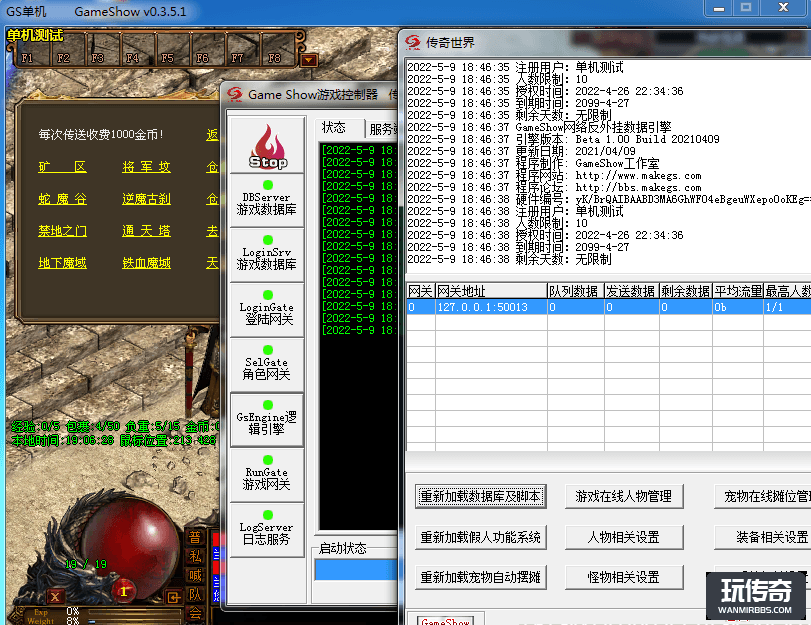Click the 网关地址 column header
This screenshot has width=811, height=625.
point(491,291)
